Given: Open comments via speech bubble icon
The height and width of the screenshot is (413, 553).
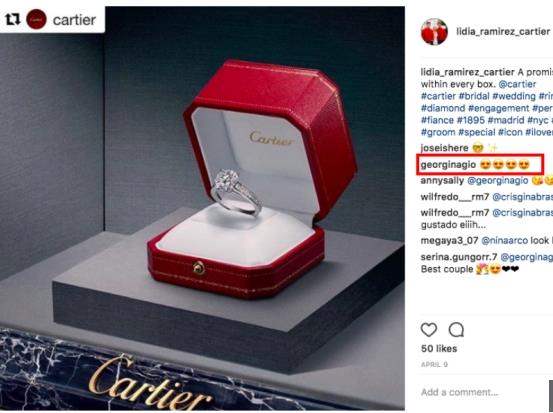Looking at the screenshot, I should tap(456, 330).
